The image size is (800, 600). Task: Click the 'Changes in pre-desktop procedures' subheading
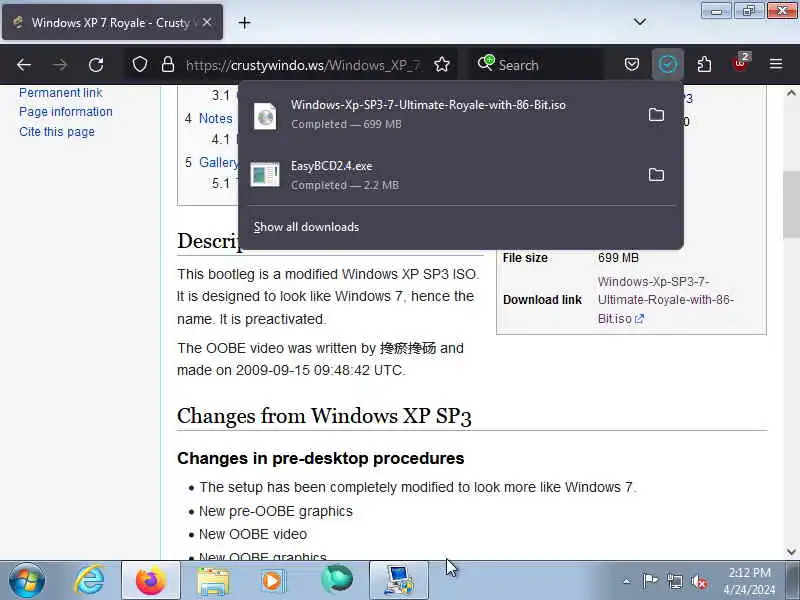point(320,458)
